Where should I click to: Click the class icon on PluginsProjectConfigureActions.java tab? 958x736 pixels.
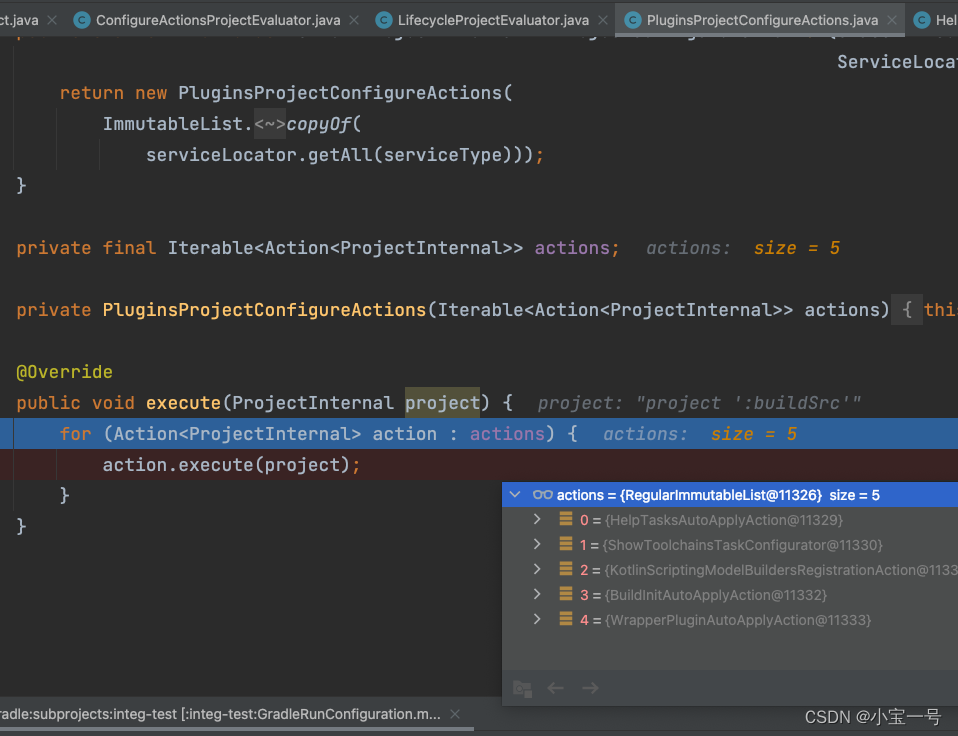[x=632, y=20]
